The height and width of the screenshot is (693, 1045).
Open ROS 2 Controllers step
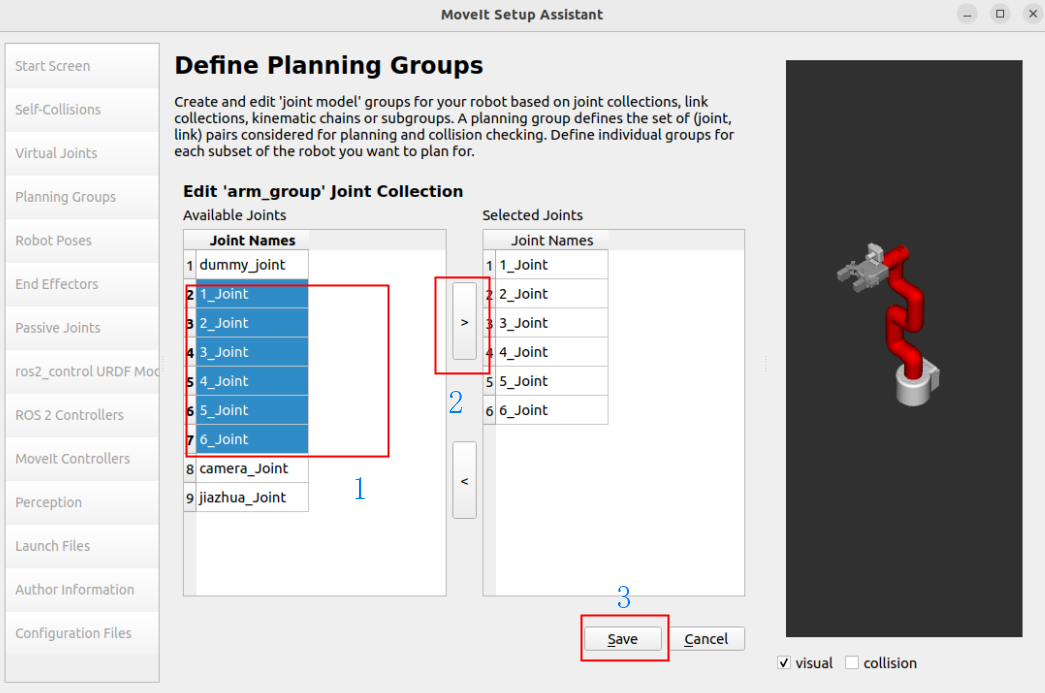pyautogui.click(x=82, y=415)
